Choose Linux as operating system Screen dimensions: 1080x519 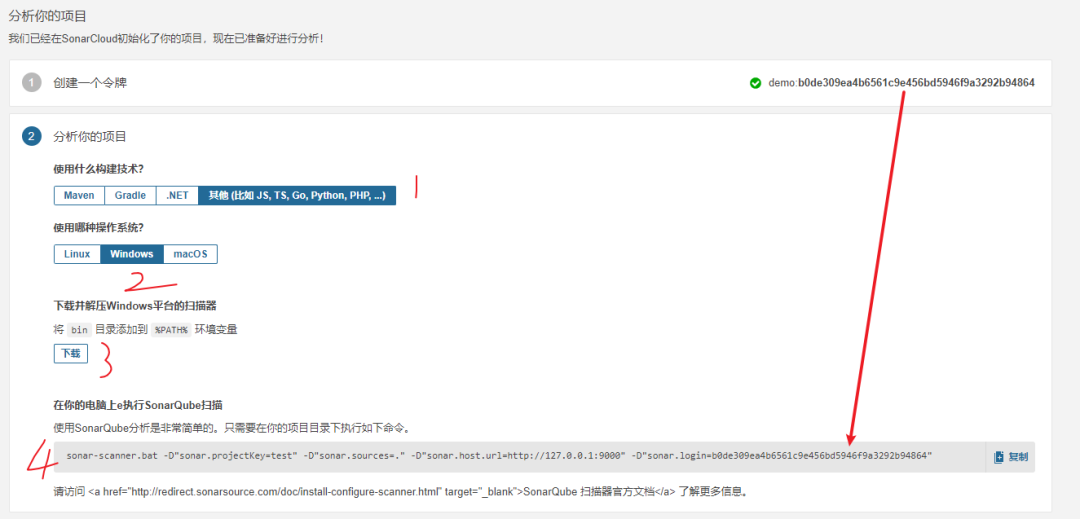[77, 254]
